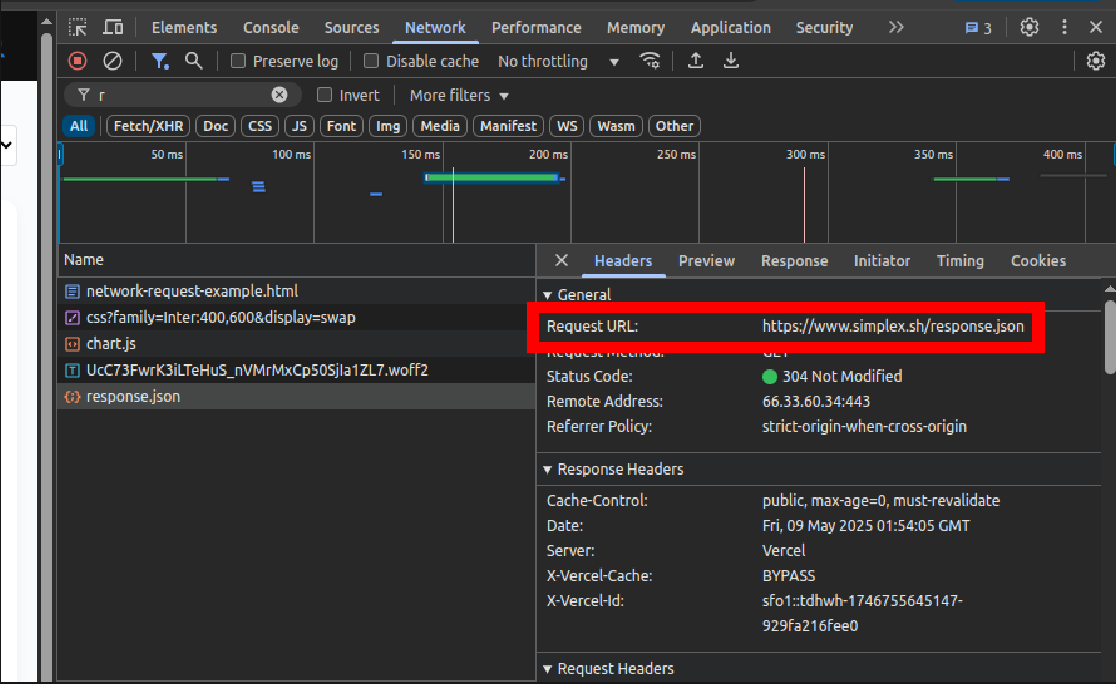
Task: Check the Disable cache checkbox
Action: point(371,61)
